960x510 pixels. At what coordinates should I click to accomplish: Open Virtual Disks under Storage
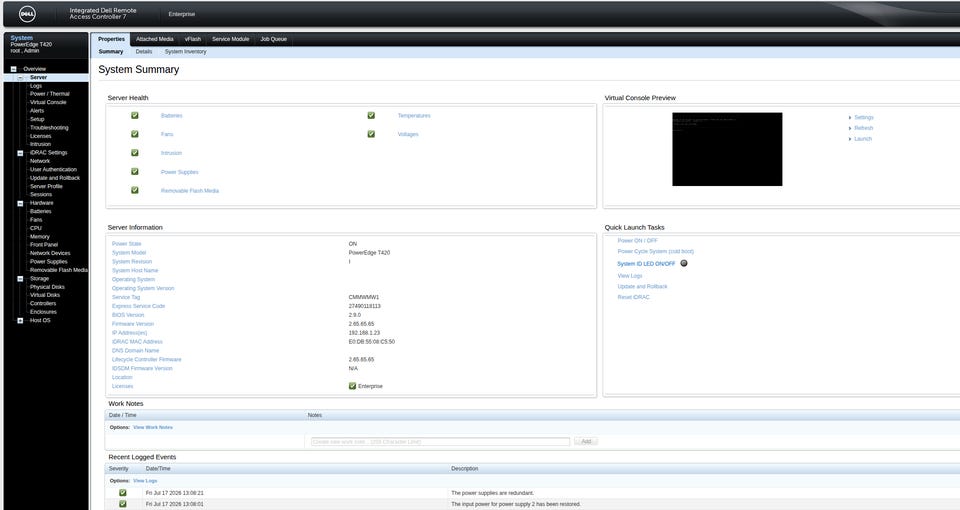click(45, 294)
